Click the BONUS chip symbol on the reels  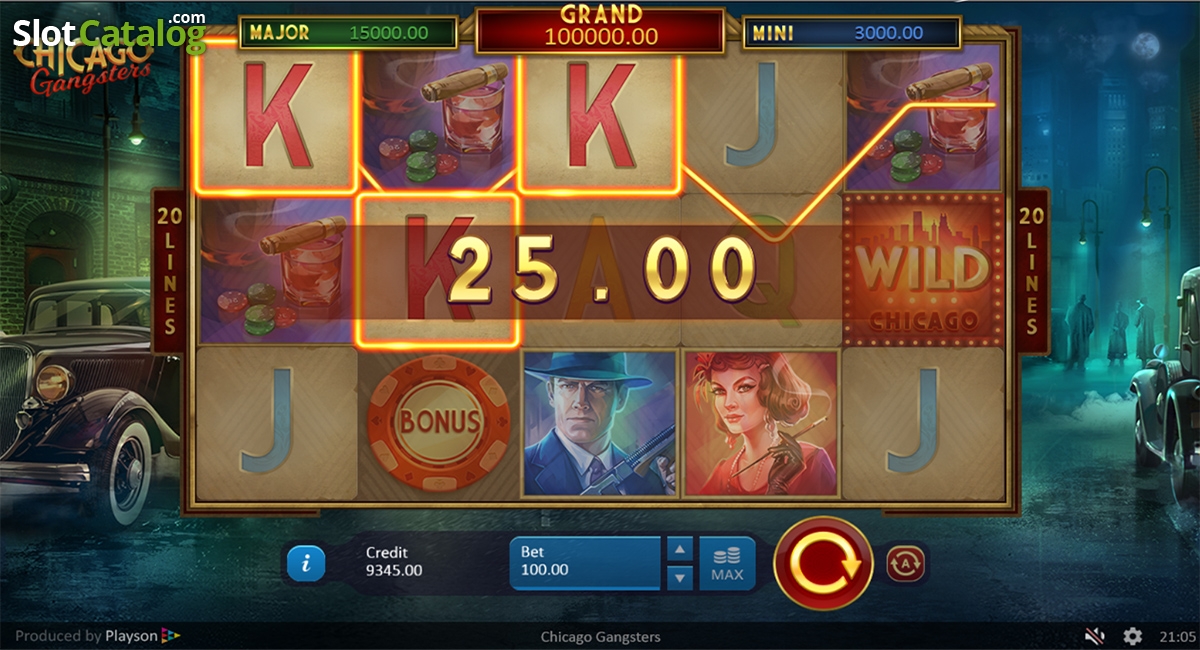(440, 422)
